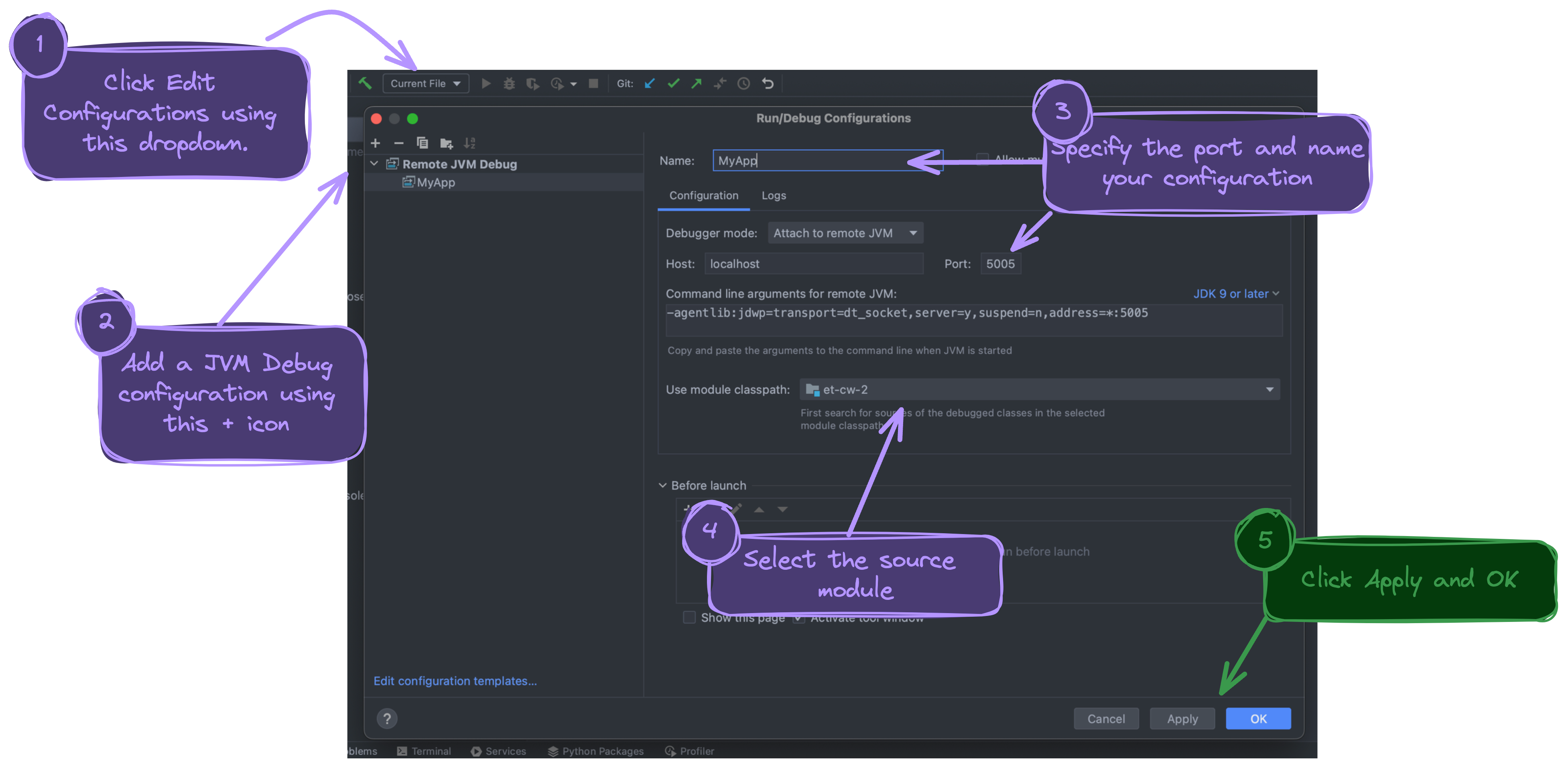
Task: Open the Current File configuration dropdown
Action: point(425,83)
